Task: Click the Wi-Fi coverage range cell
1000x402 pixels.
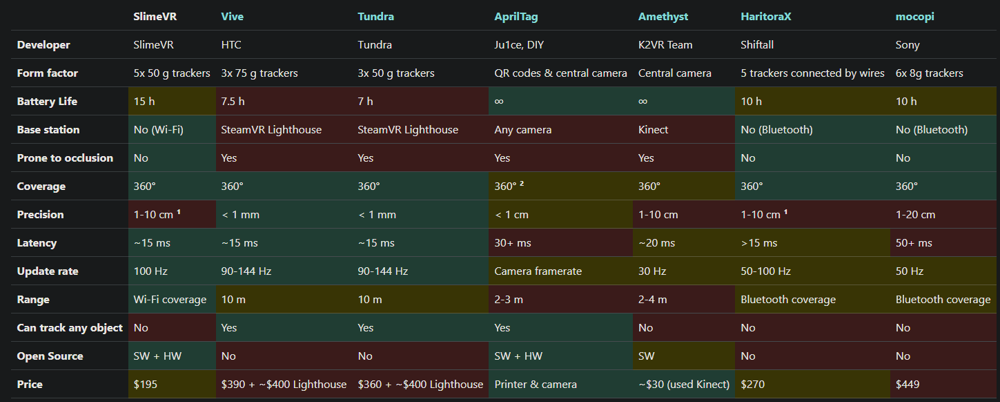Action: (x=169, y=299)
